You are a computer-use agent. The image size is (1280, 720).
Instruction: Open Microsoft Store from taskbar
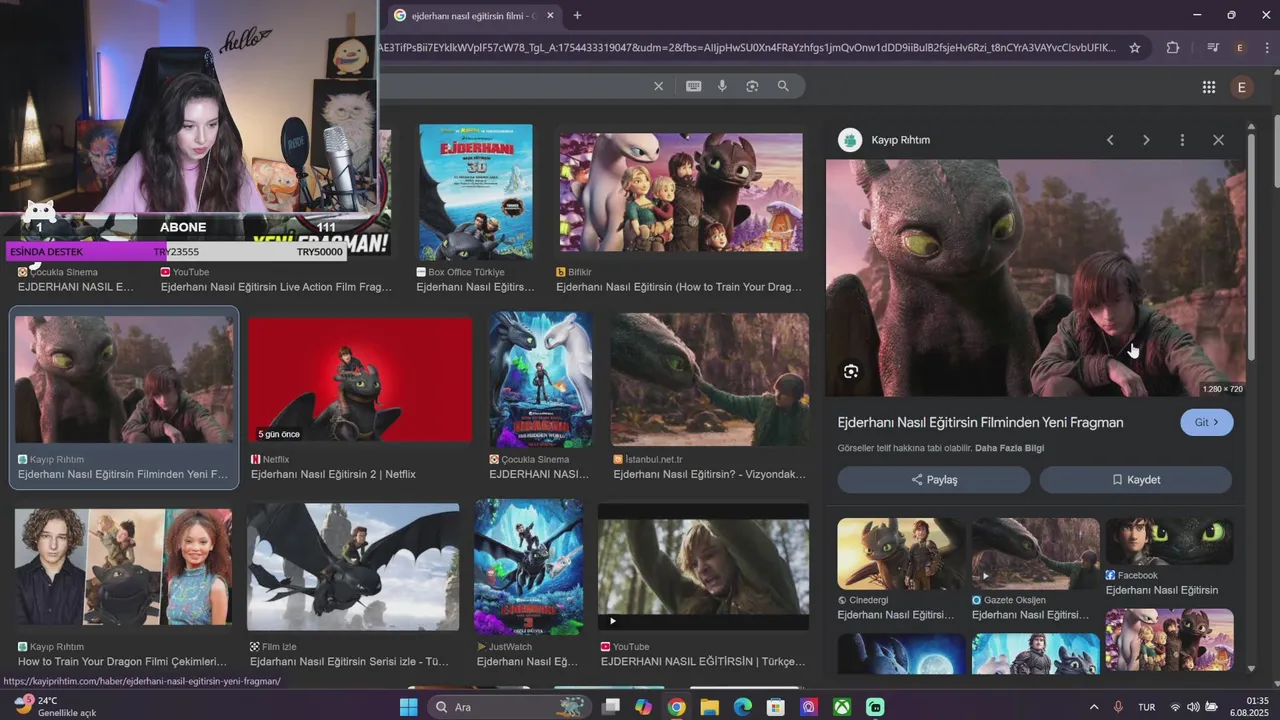point(775,707)
